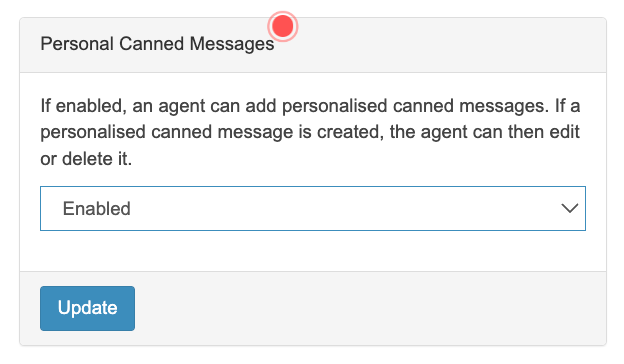Click the word 'Messages' in the panel title

click(232, 44)
